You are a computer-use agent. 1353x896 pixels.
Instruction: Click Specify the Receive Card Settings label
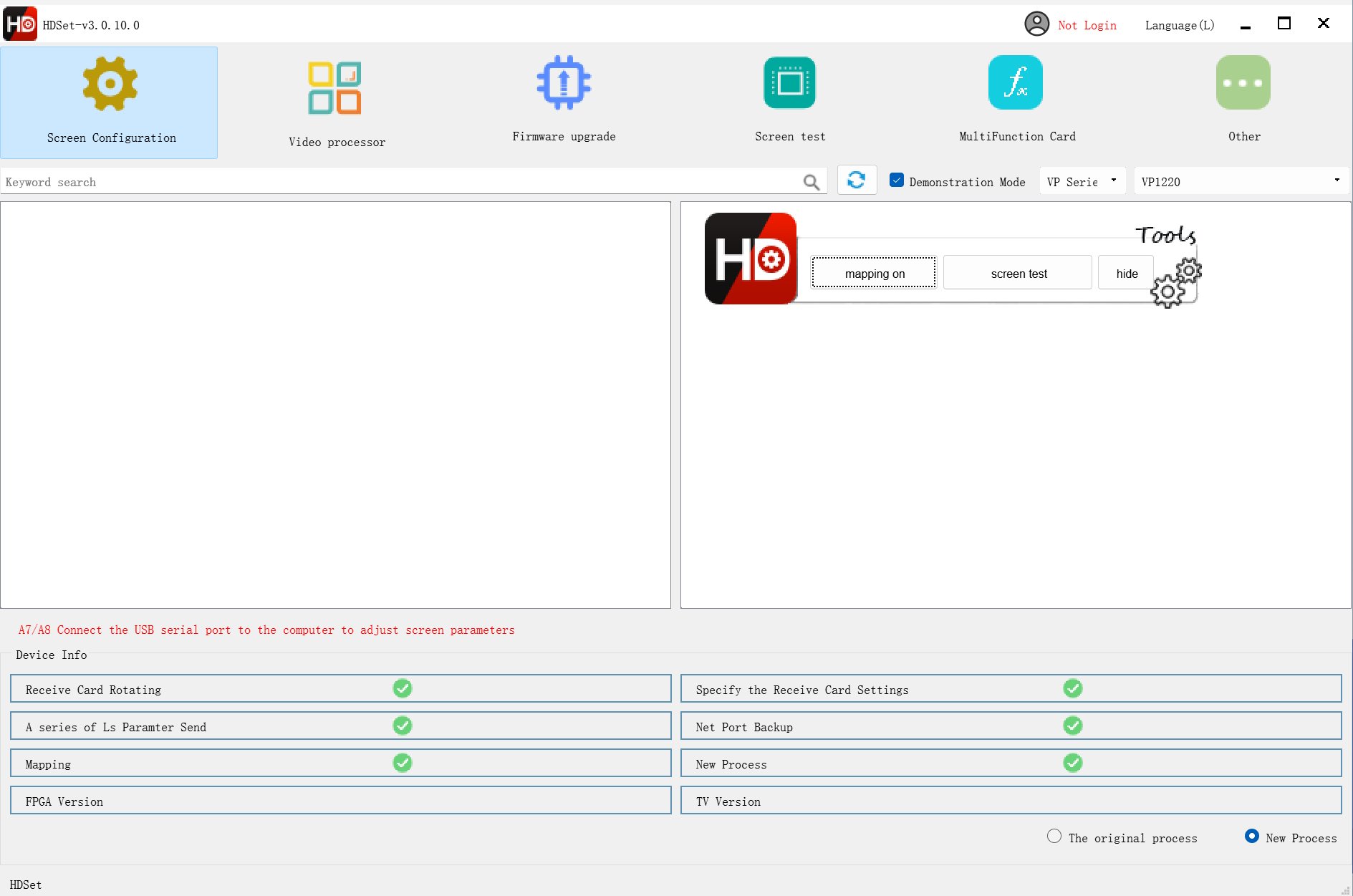coord(802,690)
